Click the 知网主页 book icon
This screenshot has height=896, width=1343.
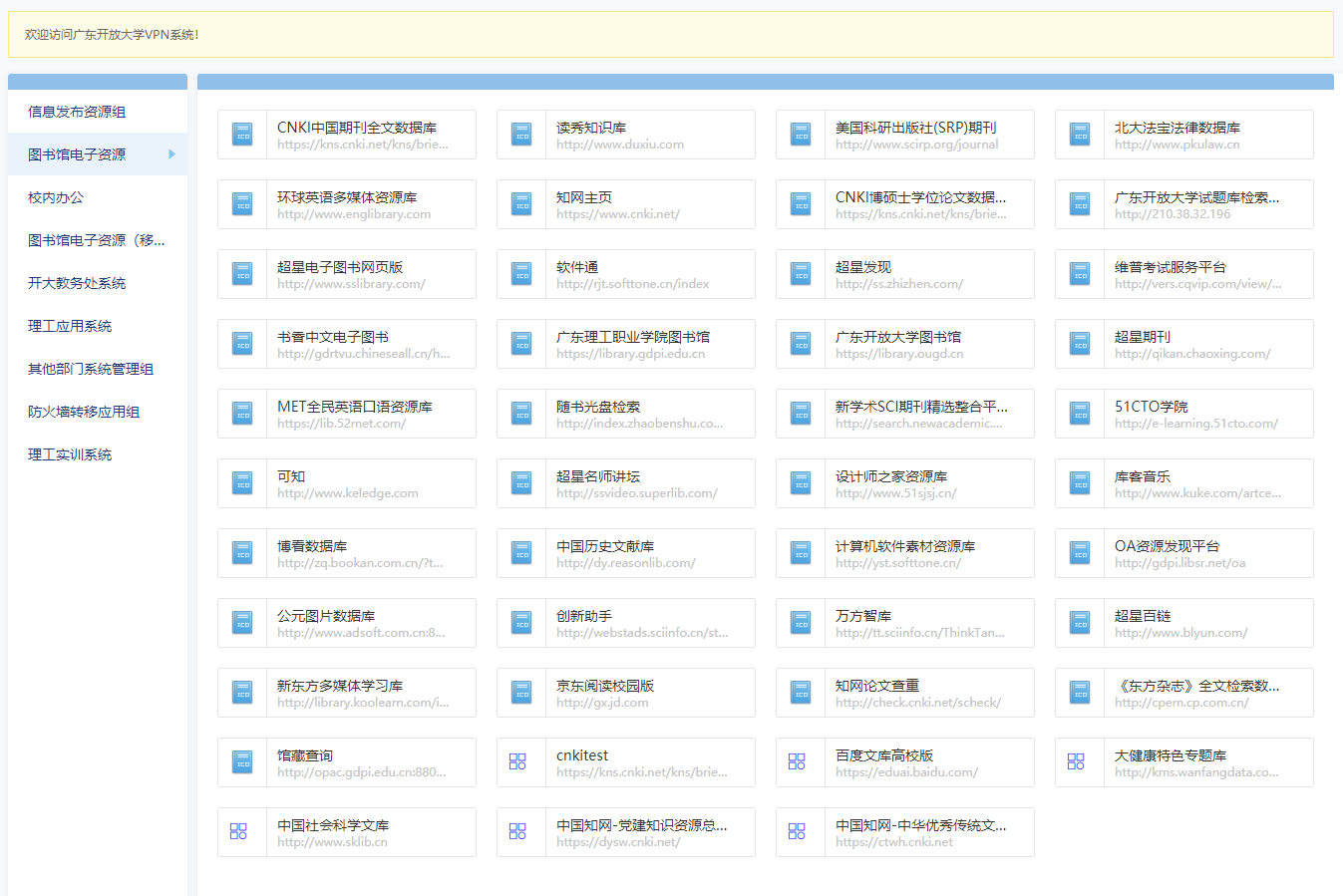tap(521, 204)
